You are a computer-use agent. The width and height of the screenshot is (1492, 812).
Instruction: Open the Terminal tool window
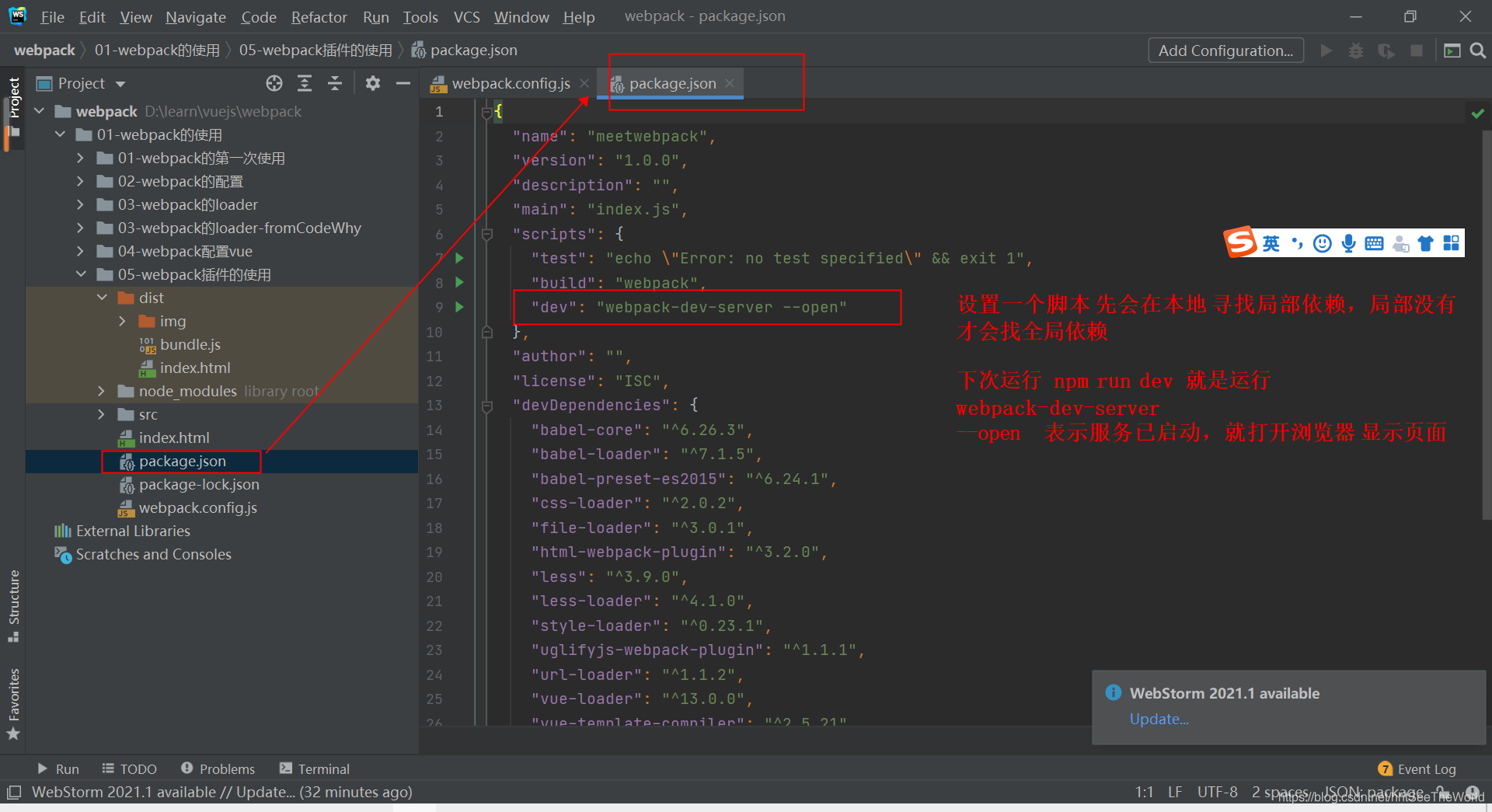[x=315, y=768]
